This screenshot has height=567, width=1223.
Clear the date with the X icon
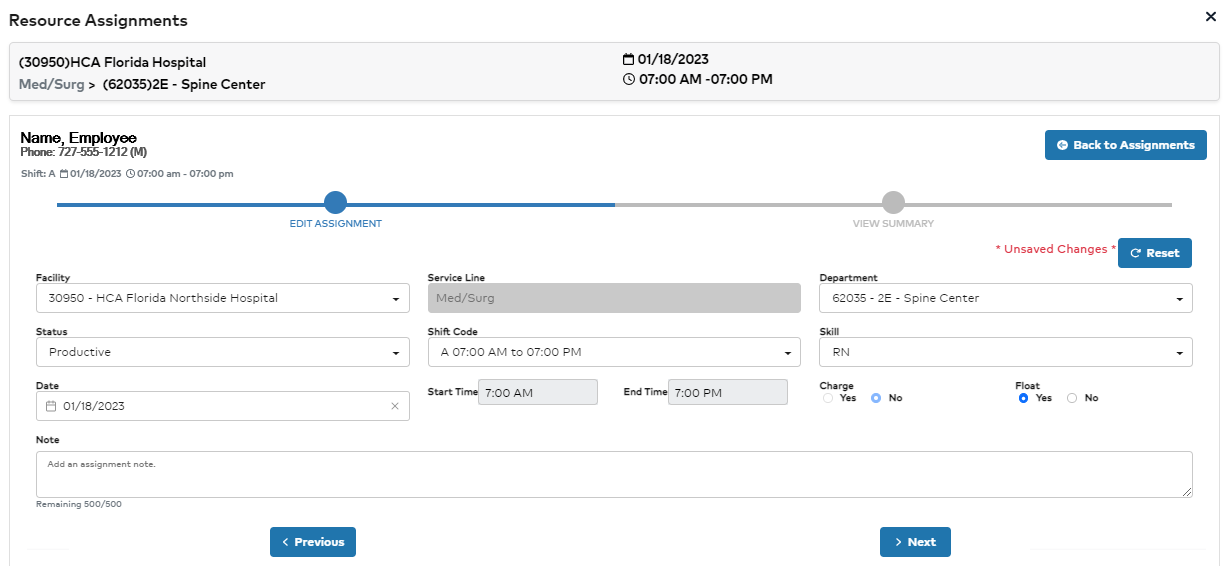coord(394,406)
